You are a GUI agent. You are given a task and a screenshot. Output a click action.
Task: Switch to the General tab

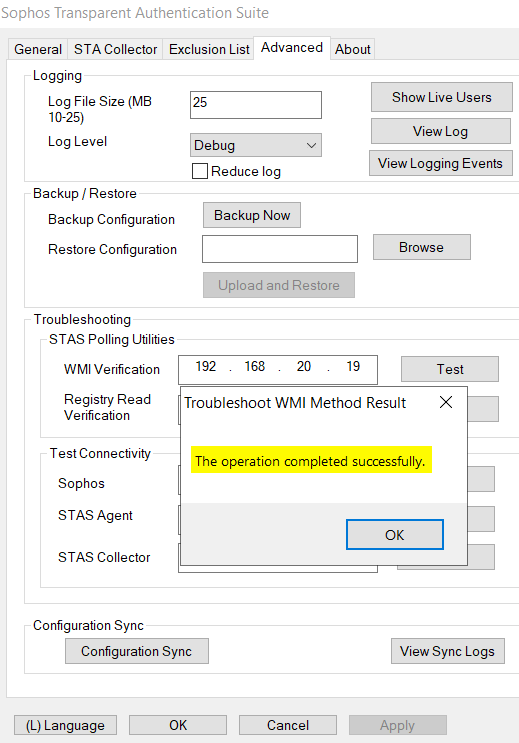click(38, 49)
